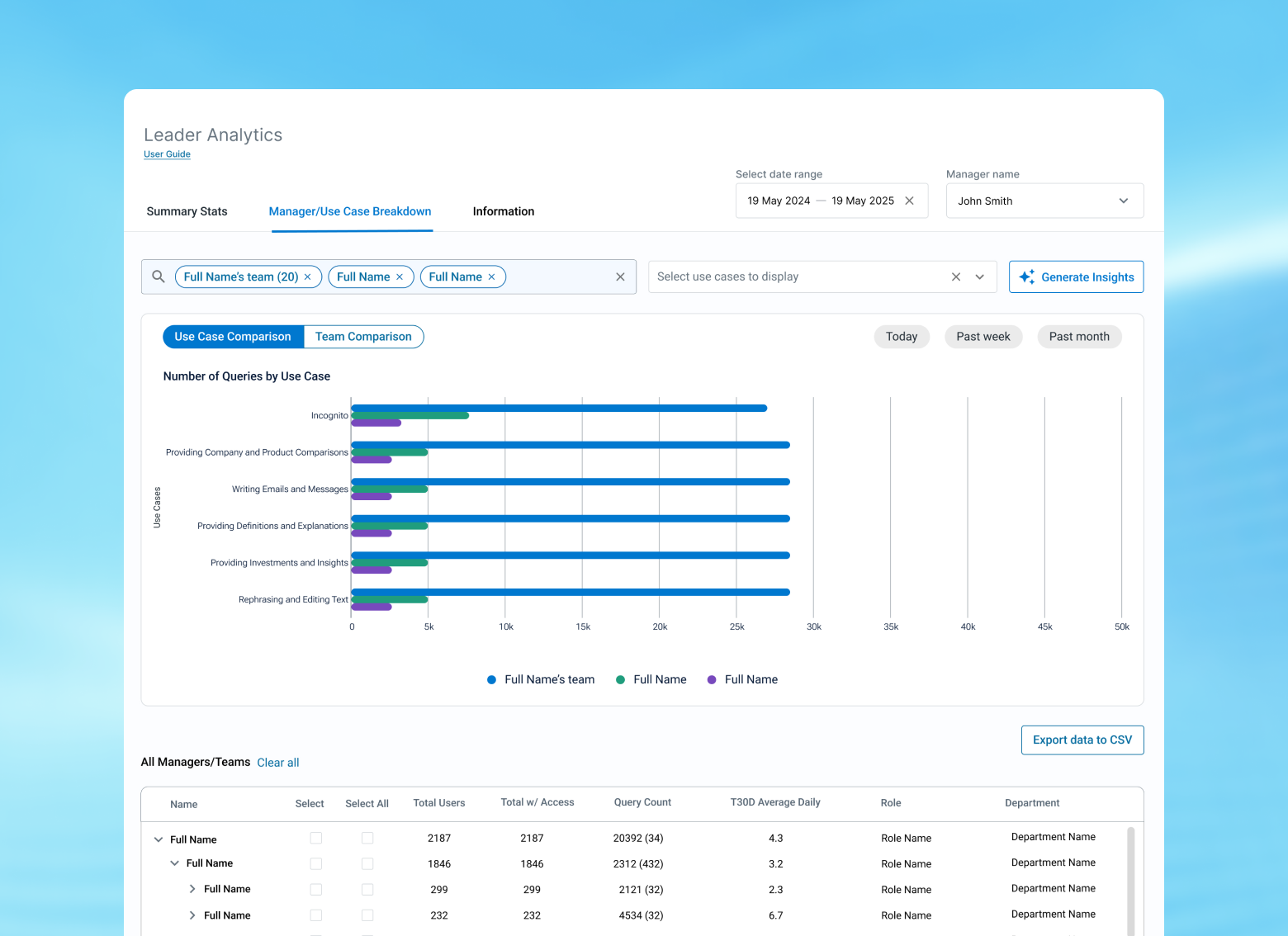Clear all search chips with the X icon
Image resolution: width=1288 pixels, height=936 pixels.
620,277
